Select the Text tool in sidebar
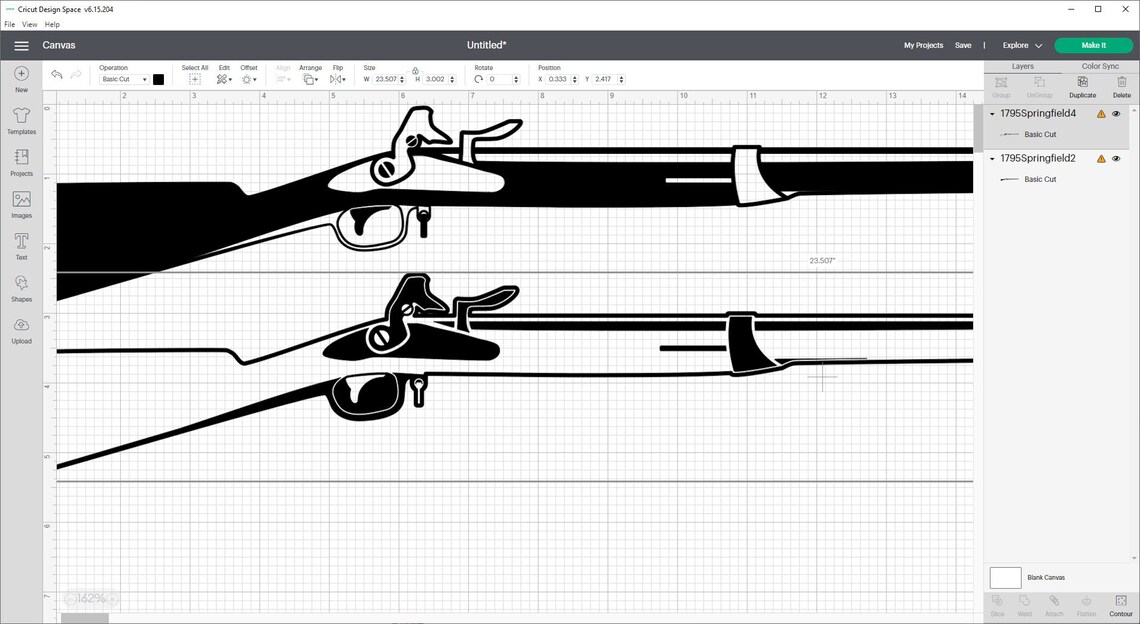Screen dimensions: 1140x624 click(x=20, y=243)
